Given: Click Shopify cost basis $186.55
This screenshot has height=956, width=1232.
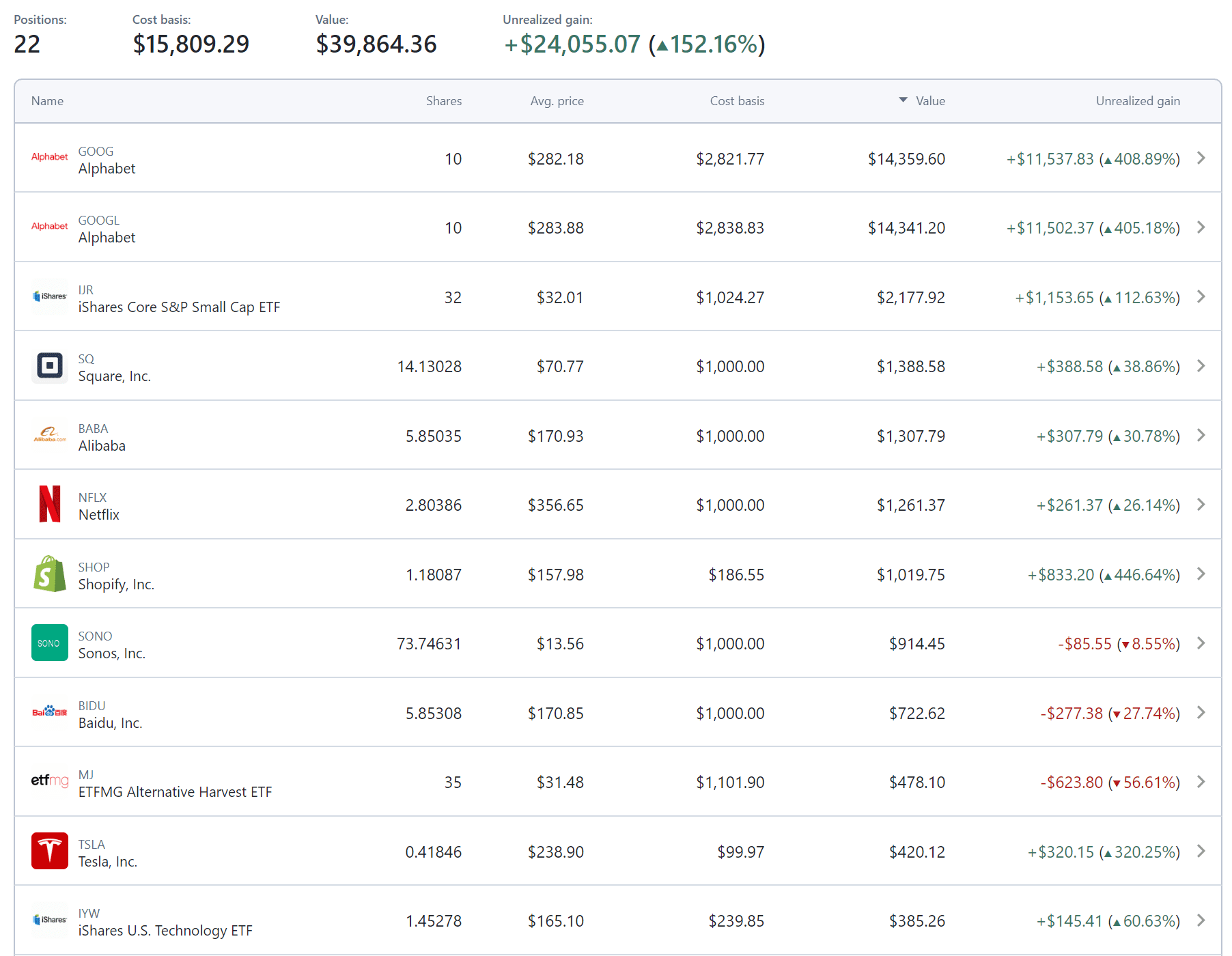Looking at the screenshot, I should 736,575.
